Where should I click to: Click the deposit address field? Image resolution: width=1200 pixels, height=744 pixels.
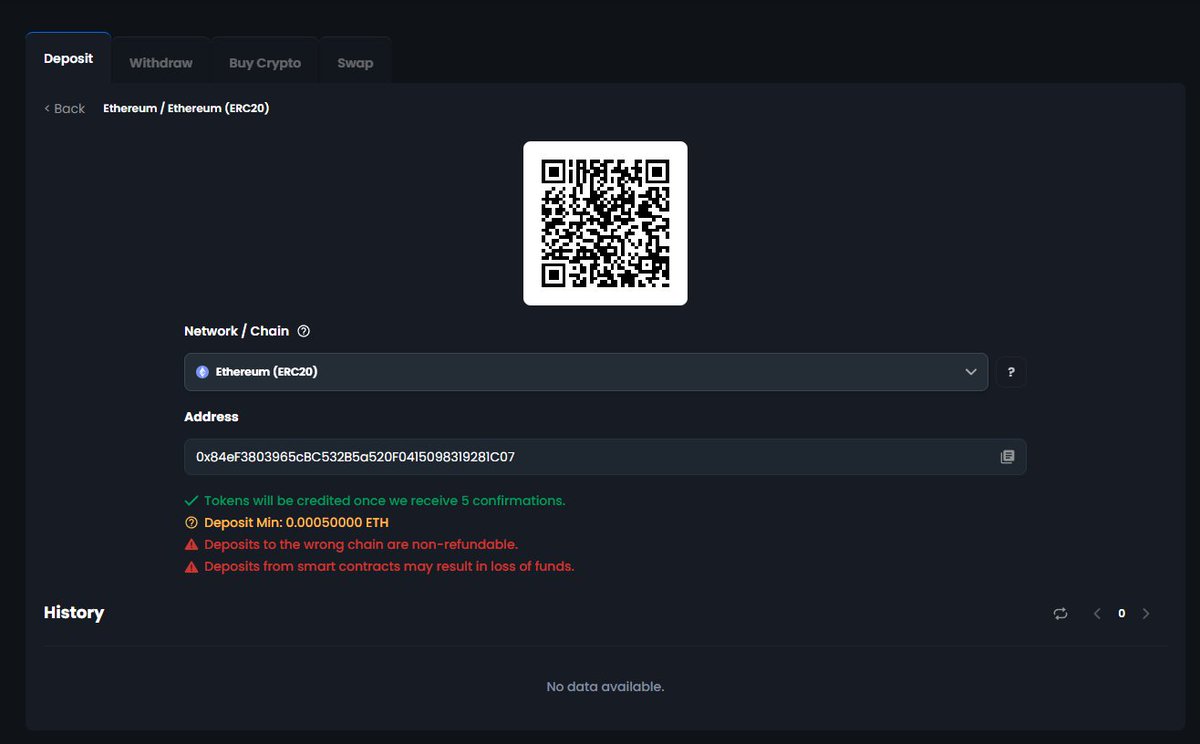click(x=605, y=457)
